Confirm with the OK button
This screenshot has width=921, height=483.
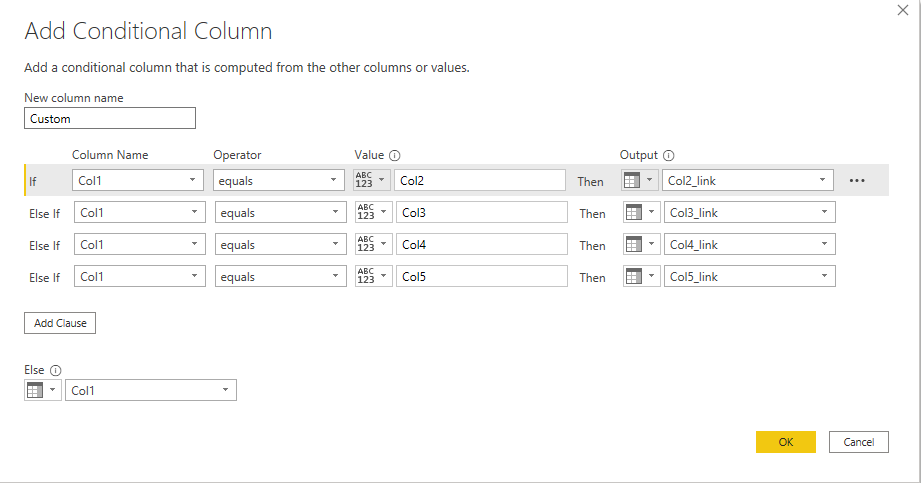(786, 442)
